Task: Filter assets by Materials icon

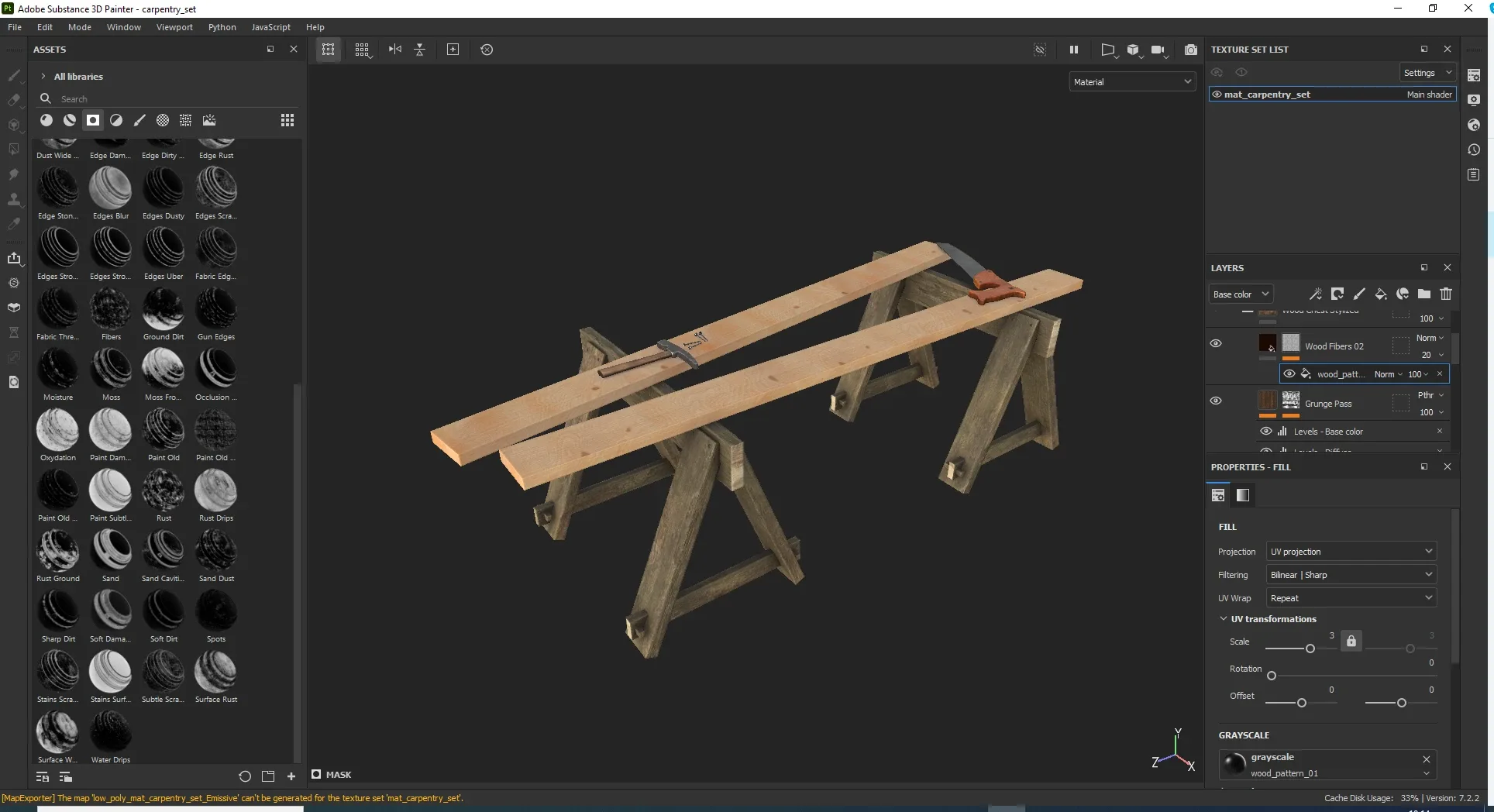Action: point(46,120)
